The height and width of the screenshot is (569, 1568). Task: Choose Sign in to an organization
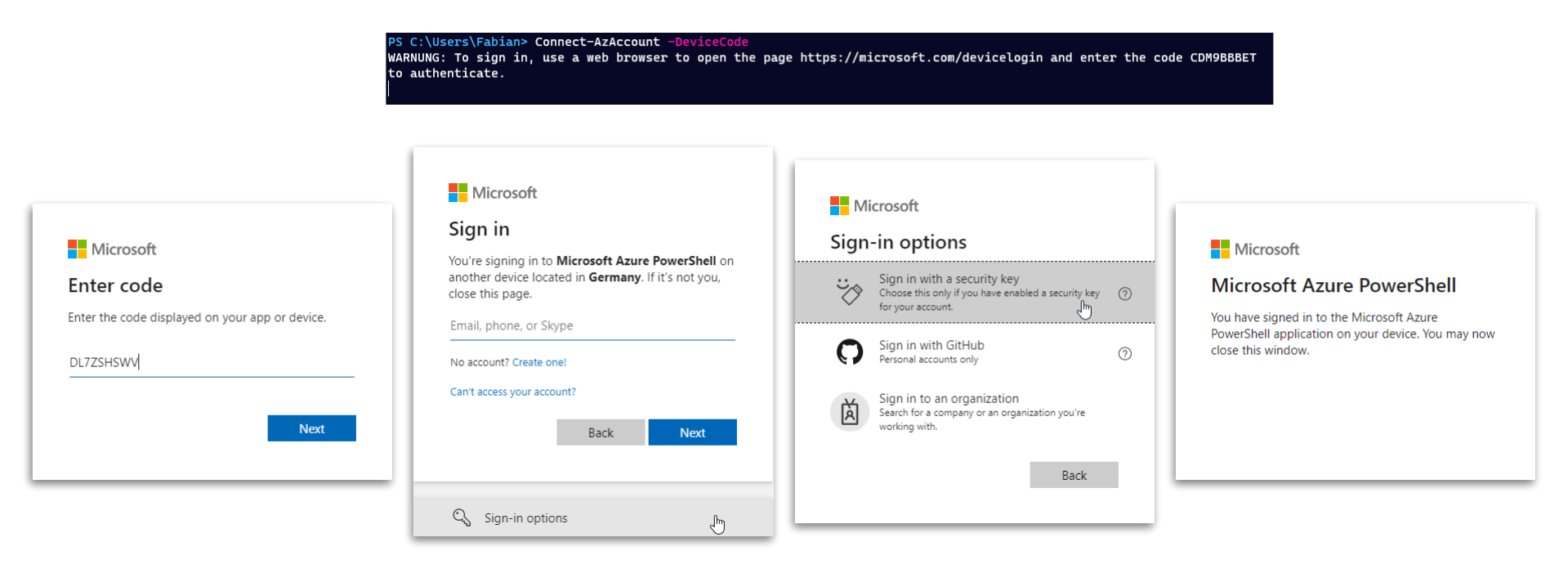[975, 412]
